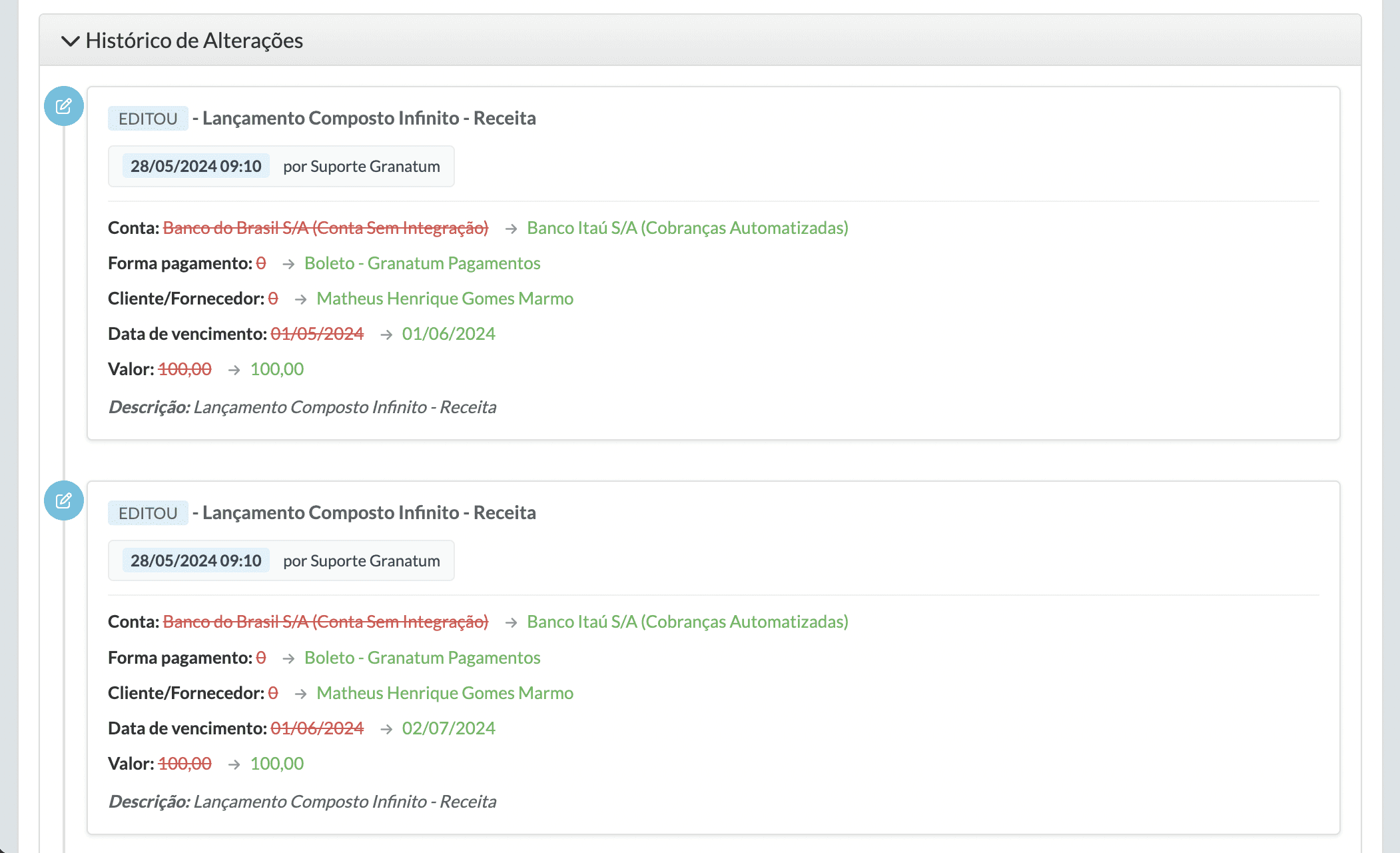
Task: Click new due date 01/06/2024 in green
Action: 448,334
